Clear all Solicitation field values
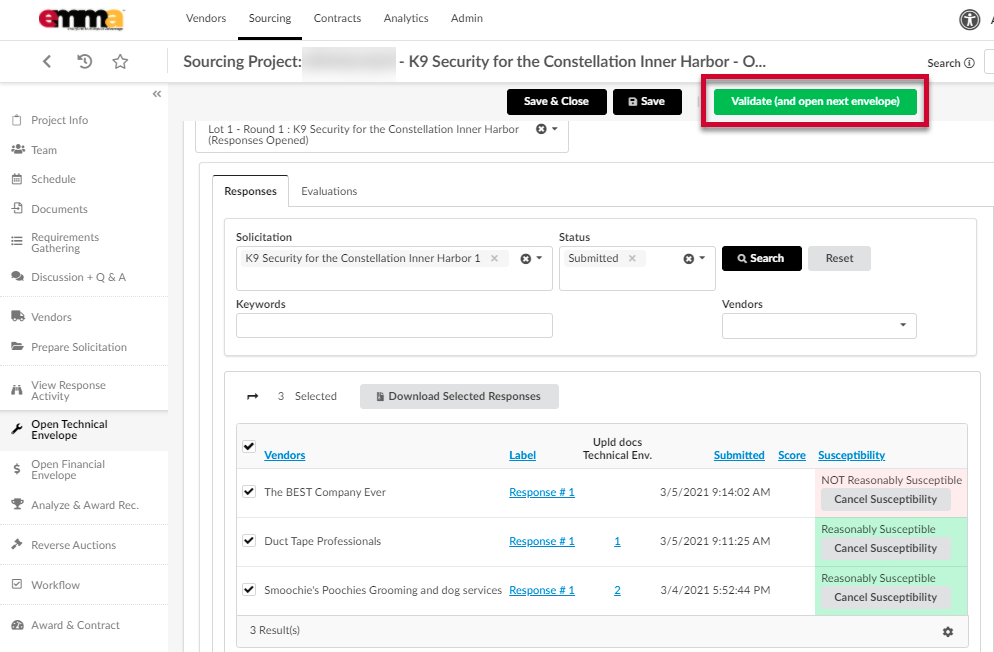The image size is (994, 652). point(526,259)
